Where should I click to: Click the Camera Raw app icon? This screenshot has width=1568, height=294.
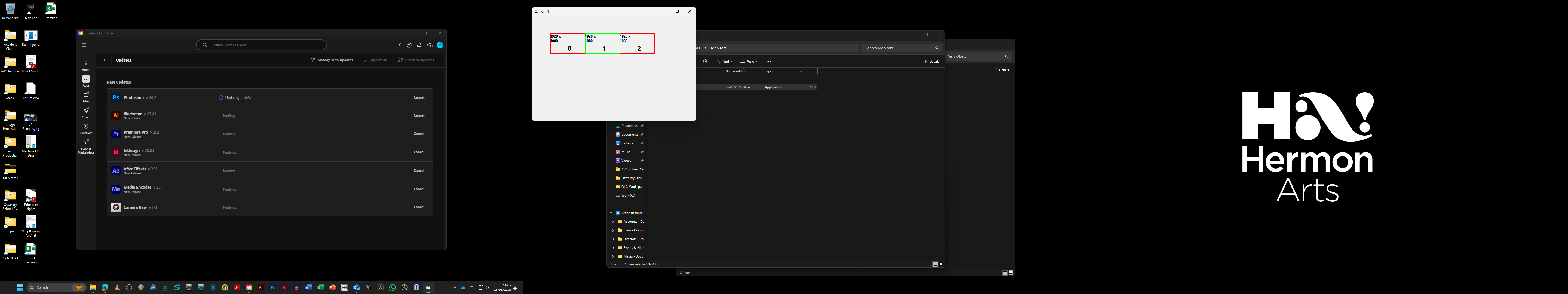tap(116, 207)
